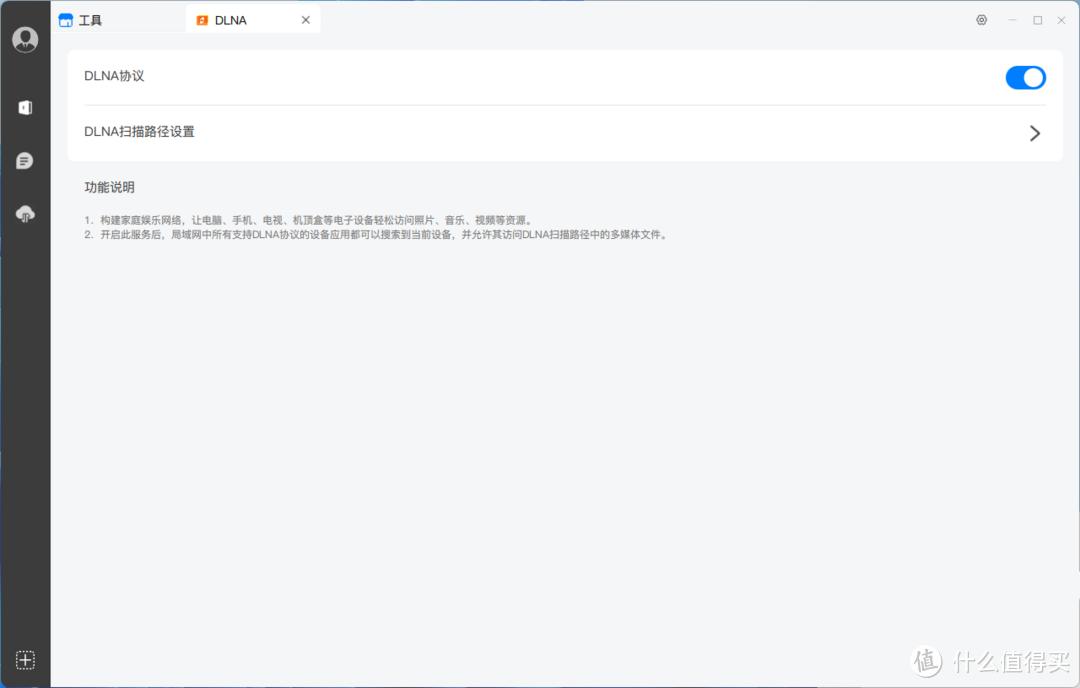Click the blue store icon beside 工具

[66, 20]
